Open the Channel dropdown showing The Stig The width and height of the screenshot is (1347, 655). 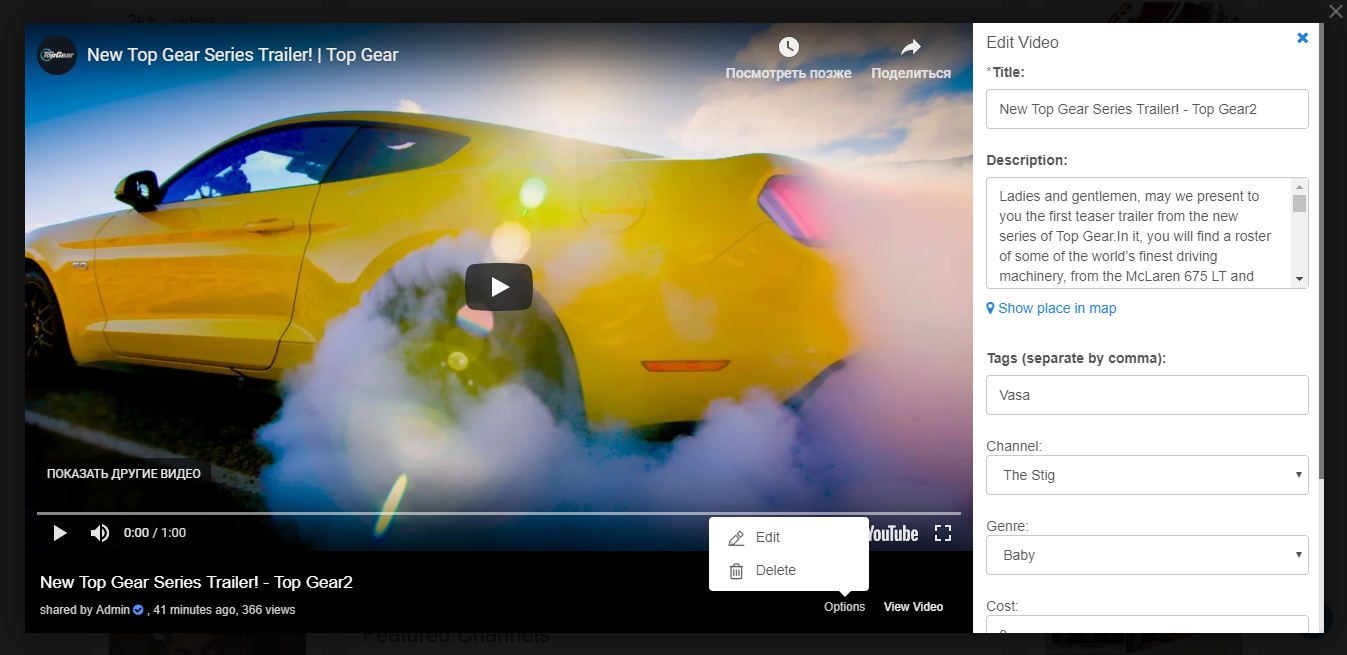(1146, 475)
